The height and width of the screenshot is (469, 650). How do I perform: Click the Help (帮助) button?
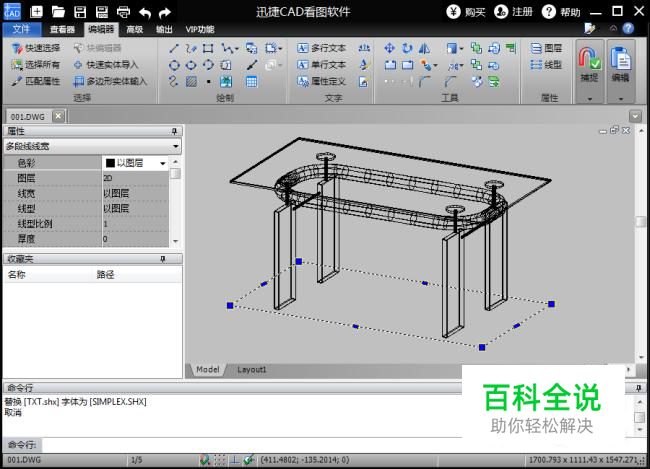561,12
